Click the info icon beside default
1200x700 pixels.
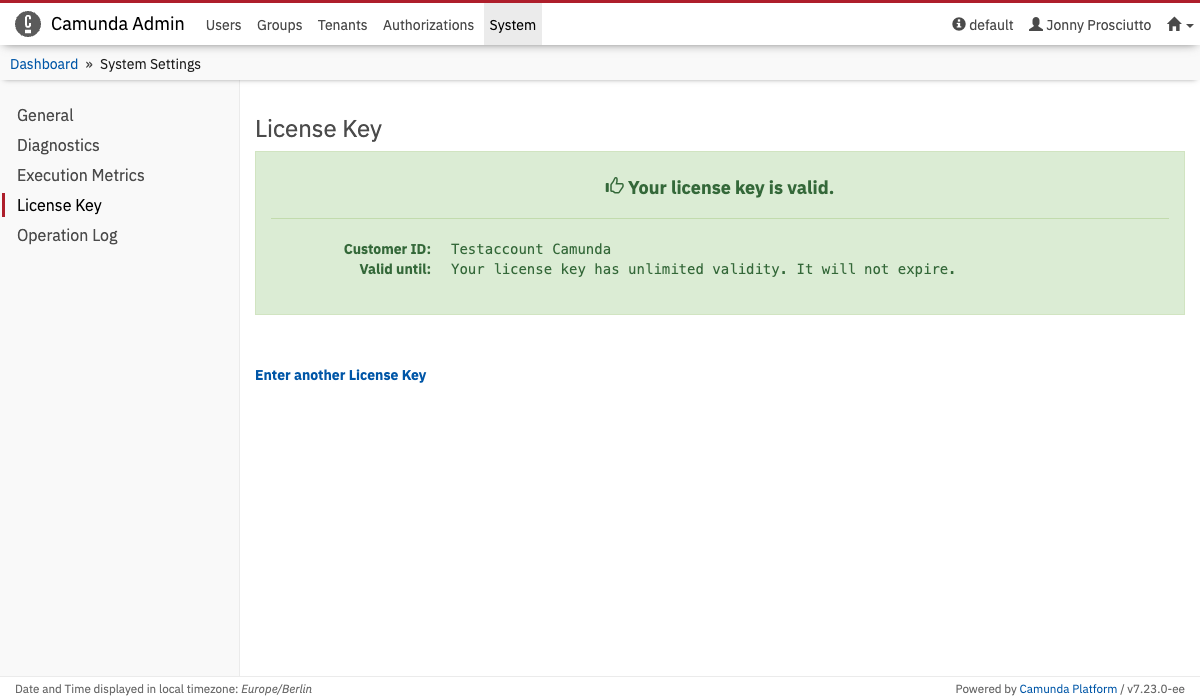tap(959, 25)
